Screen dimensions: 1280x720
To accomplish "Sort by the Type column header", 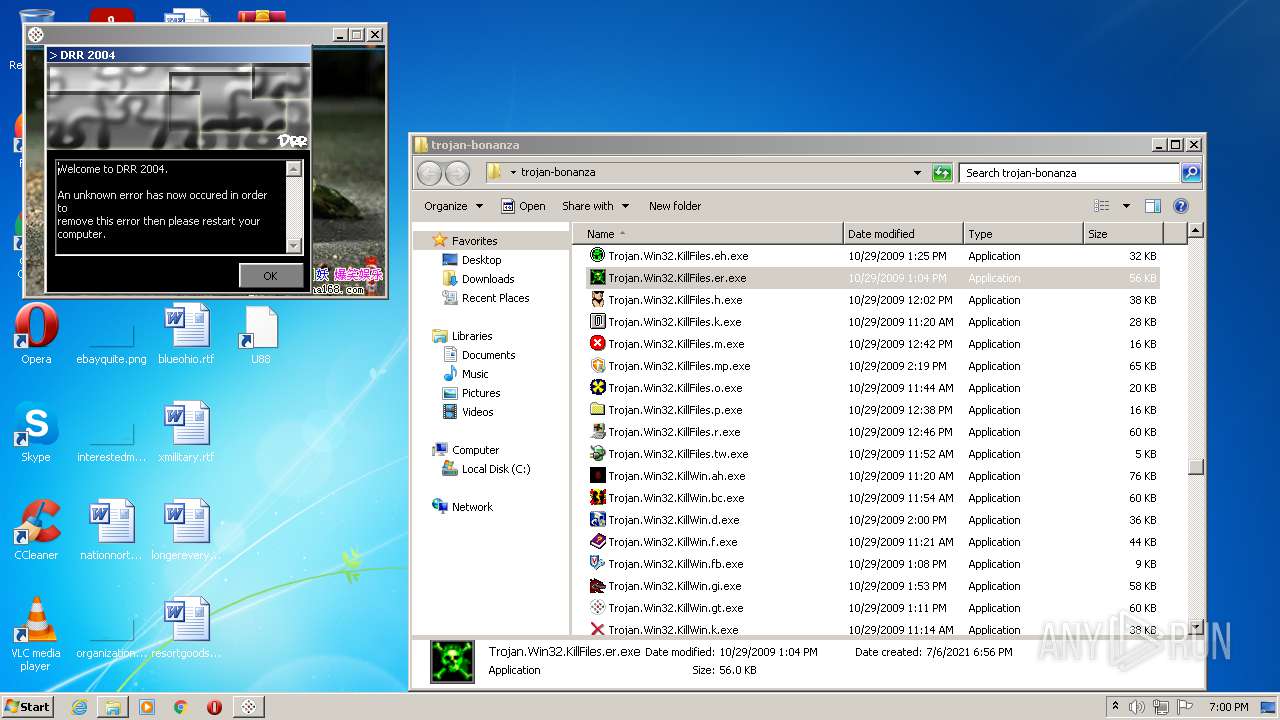I will coord(1023,234).
